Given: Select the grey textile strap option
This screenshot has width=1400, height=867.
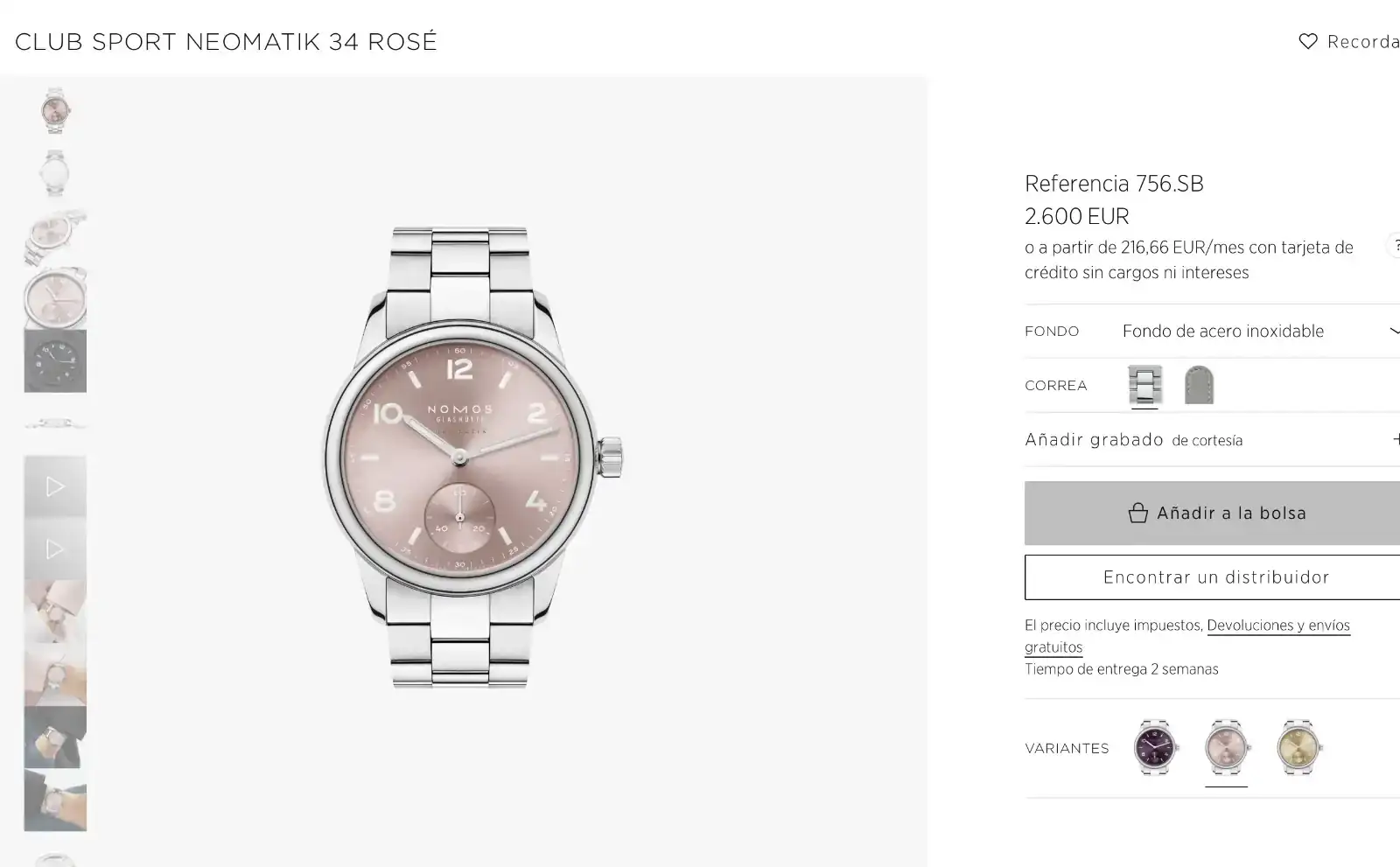Looking at the screenshot, I should click(1199, 385).
